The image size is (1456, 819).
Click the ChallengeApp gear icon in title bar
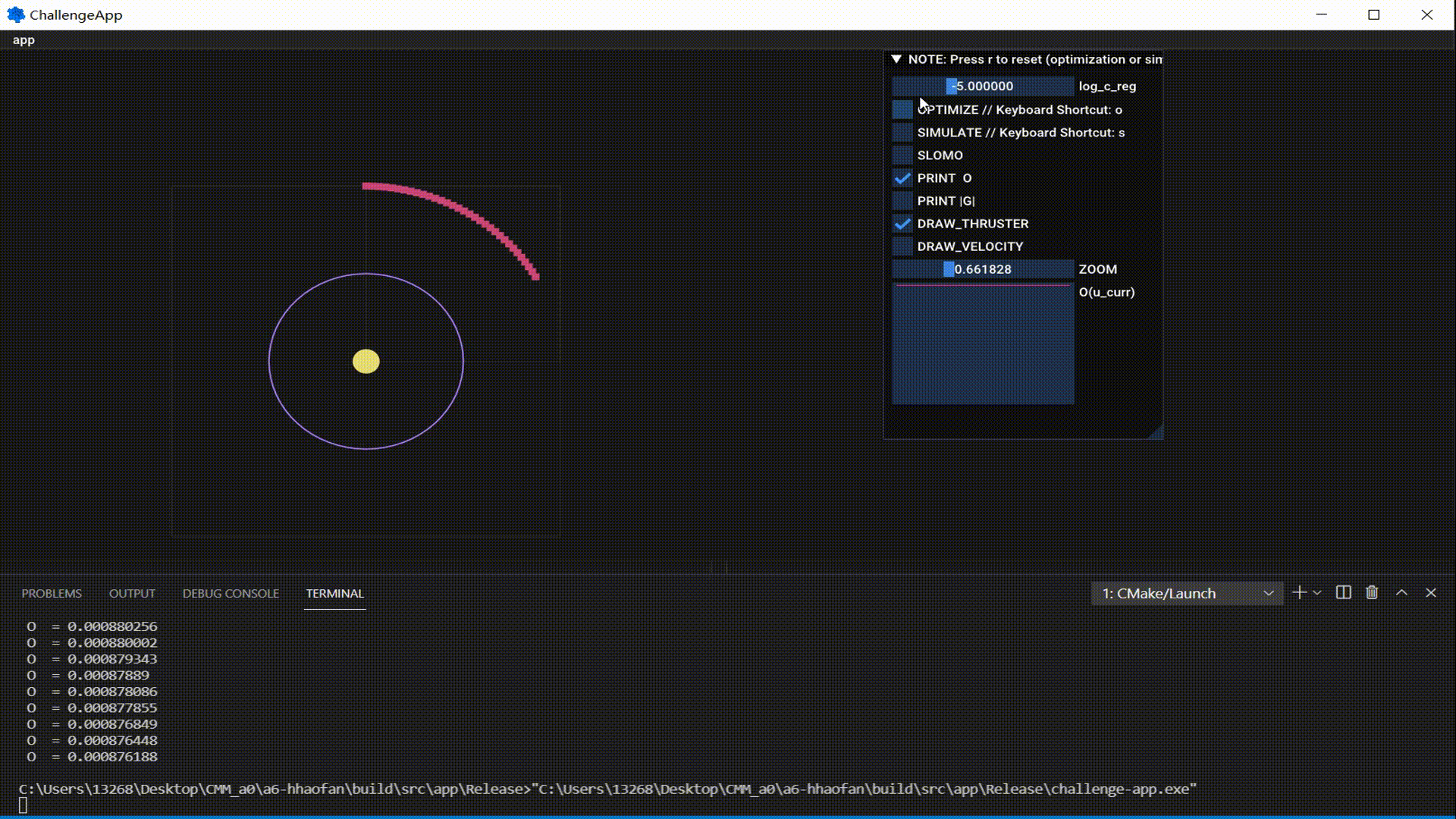[x=15, y=14]
